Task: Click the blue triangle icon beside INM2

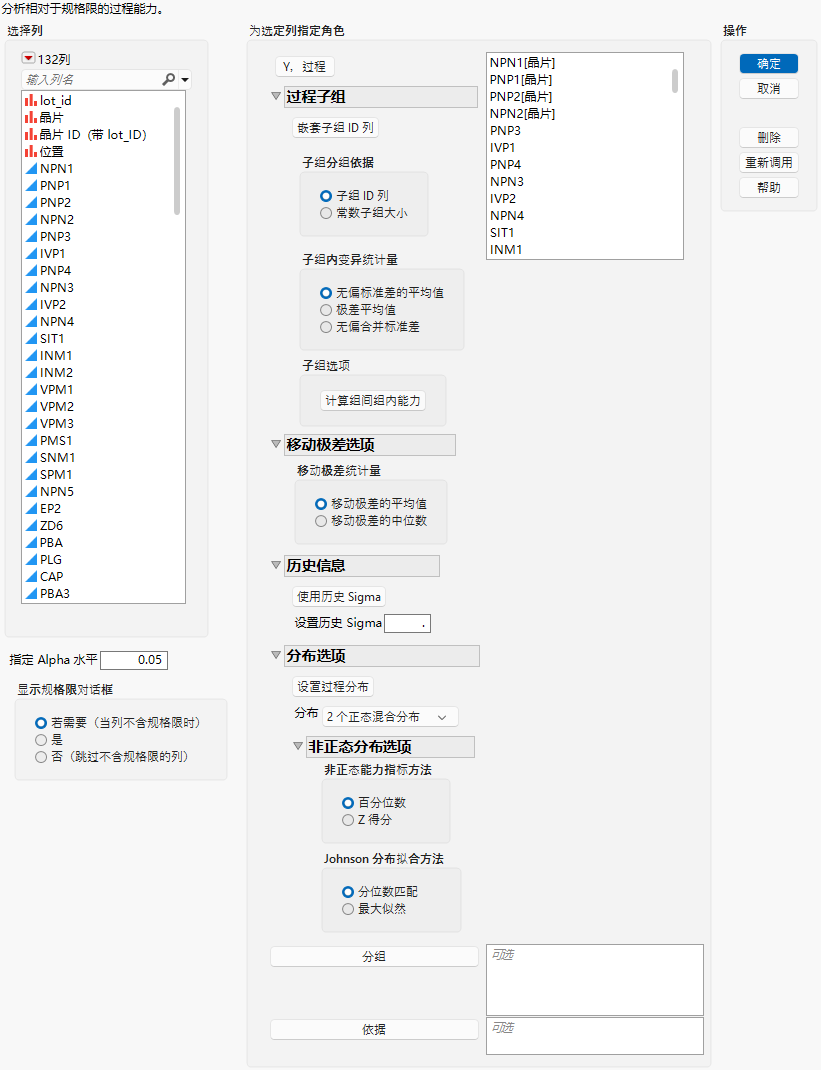Action: (31, 373)
